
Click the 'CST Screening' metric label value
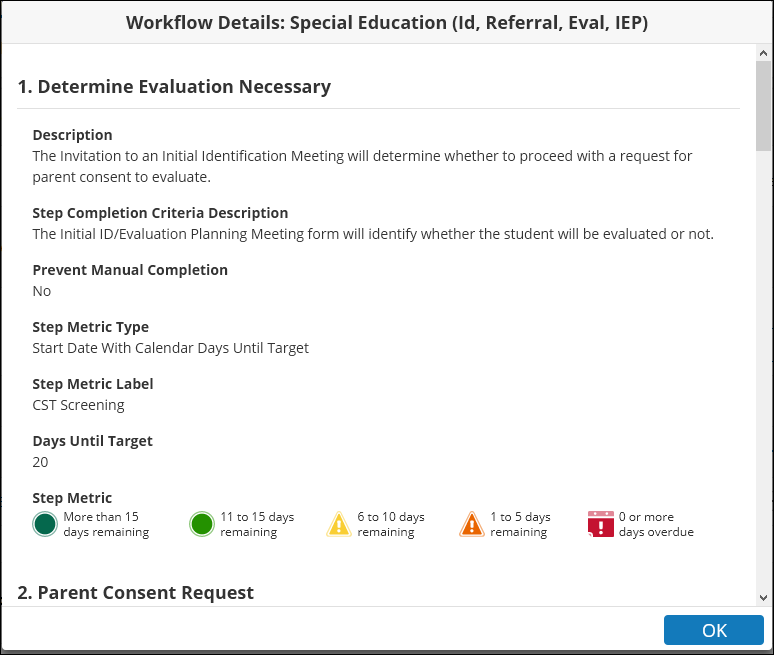[78, 405]
